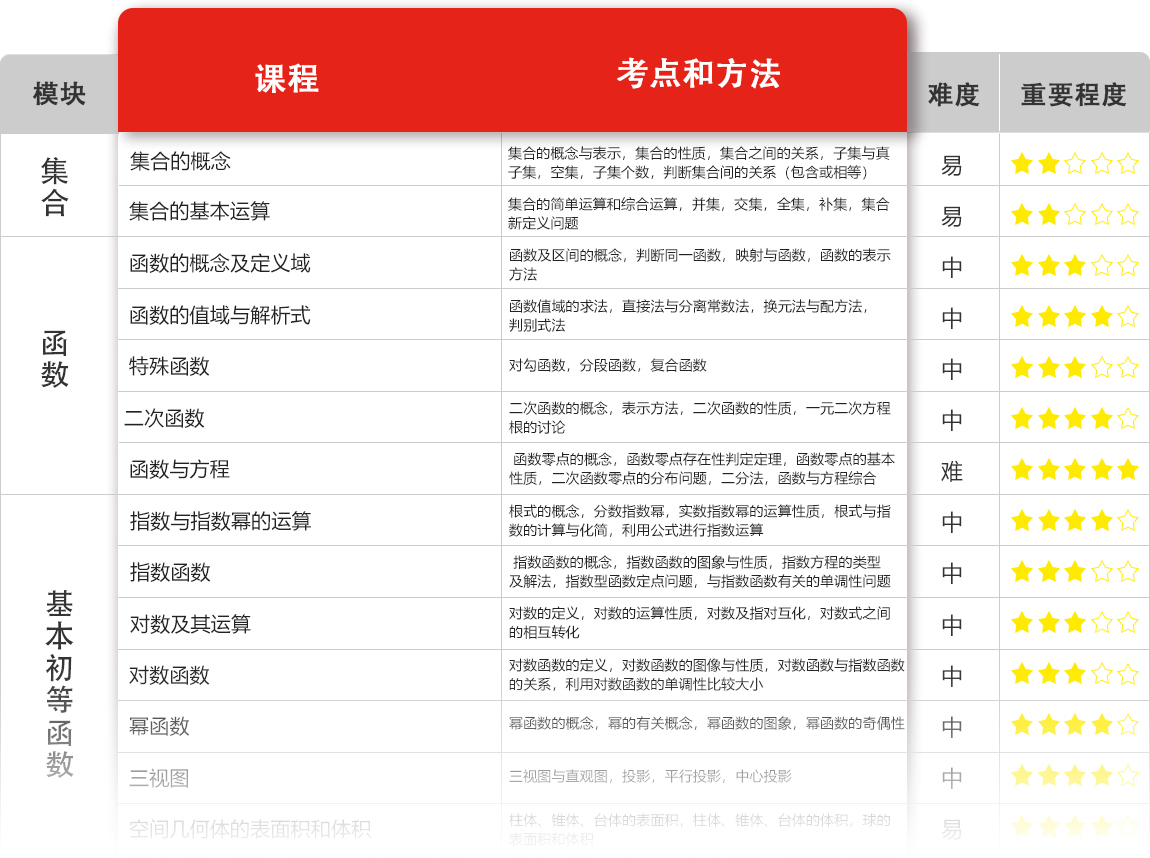The image size is (1150, 858).
Task: Click the star rating for 集合的基本运算
Action: (1074, 214)
